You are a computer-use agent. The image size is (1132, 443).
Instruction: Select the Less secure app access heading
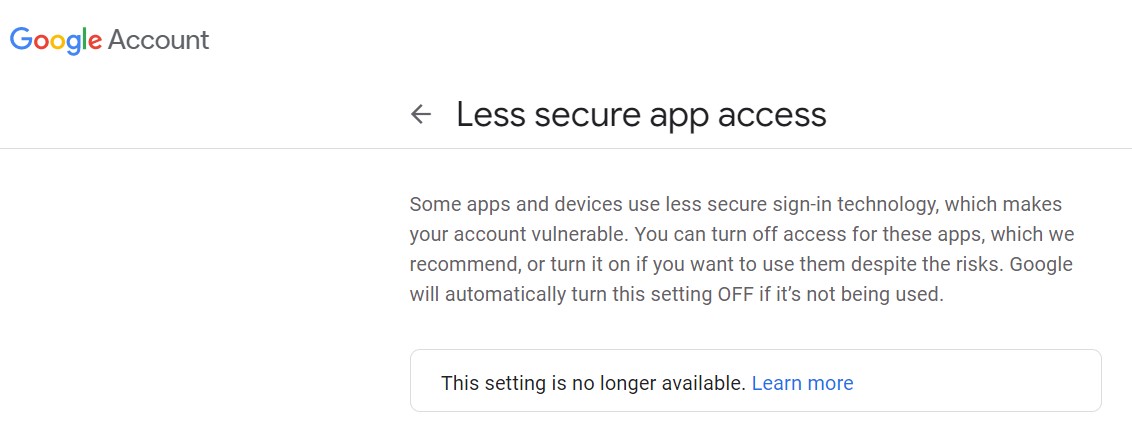pyautogui.click(x=641, y=115)
